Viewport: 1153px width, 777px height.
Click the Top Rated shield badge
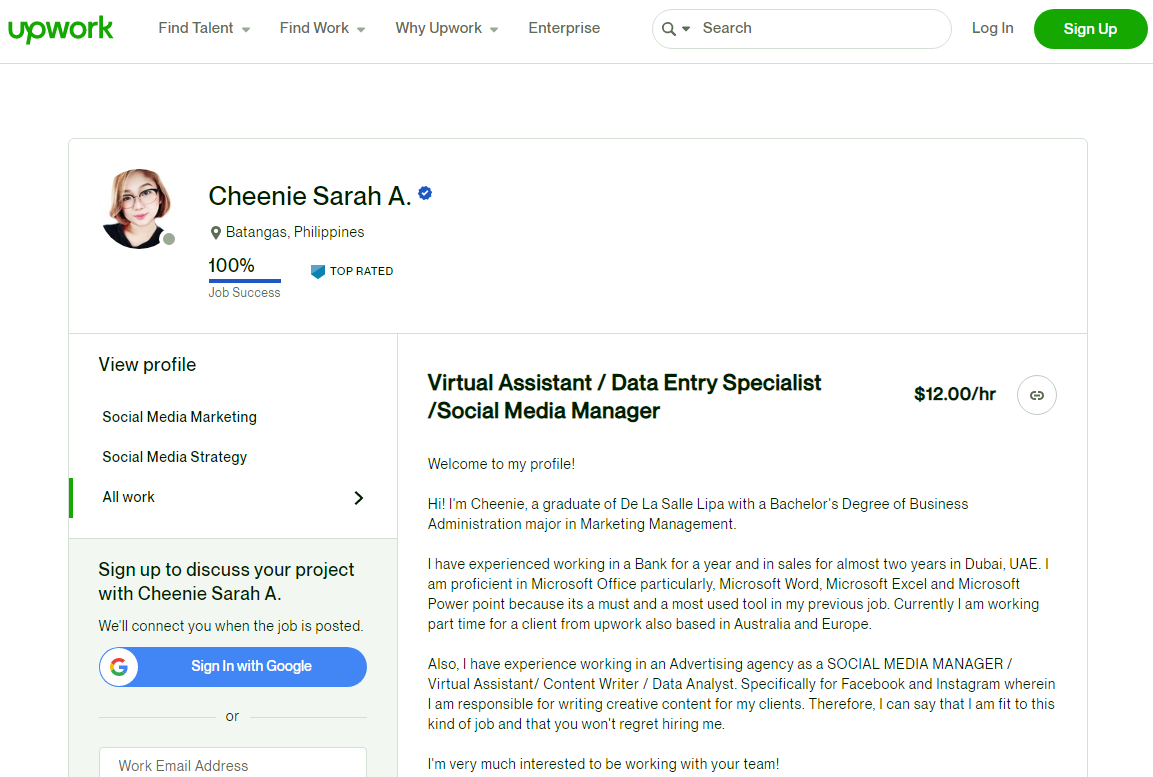tap(318, 271)
